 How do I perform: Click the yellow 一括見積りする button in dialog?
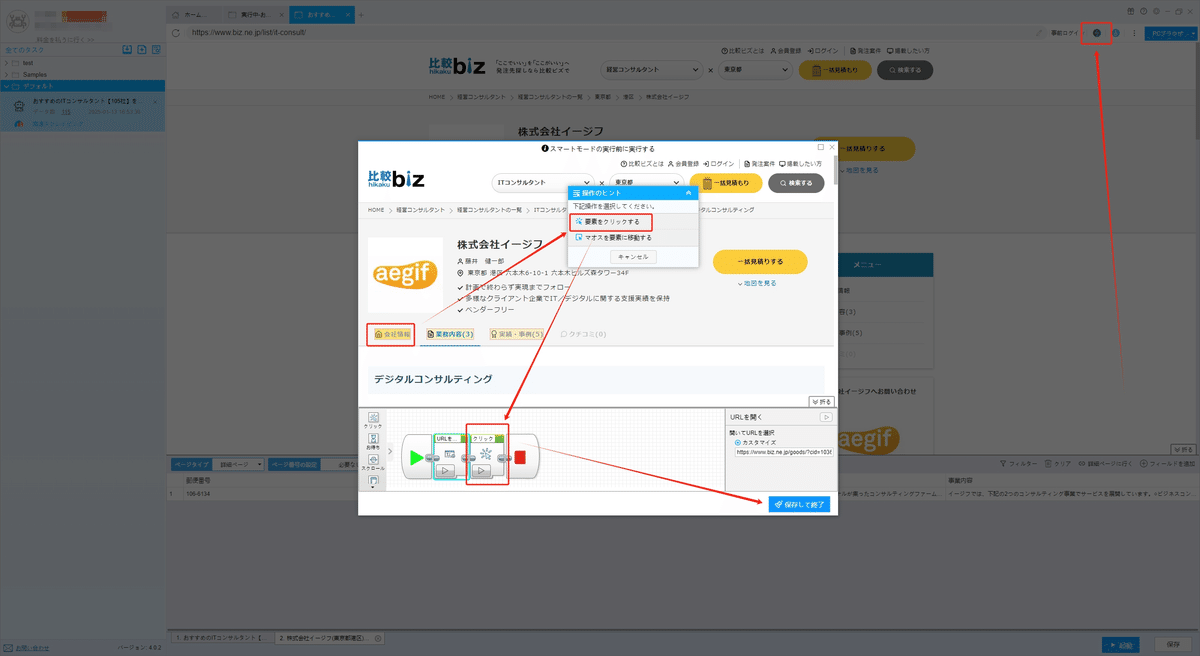760,262
